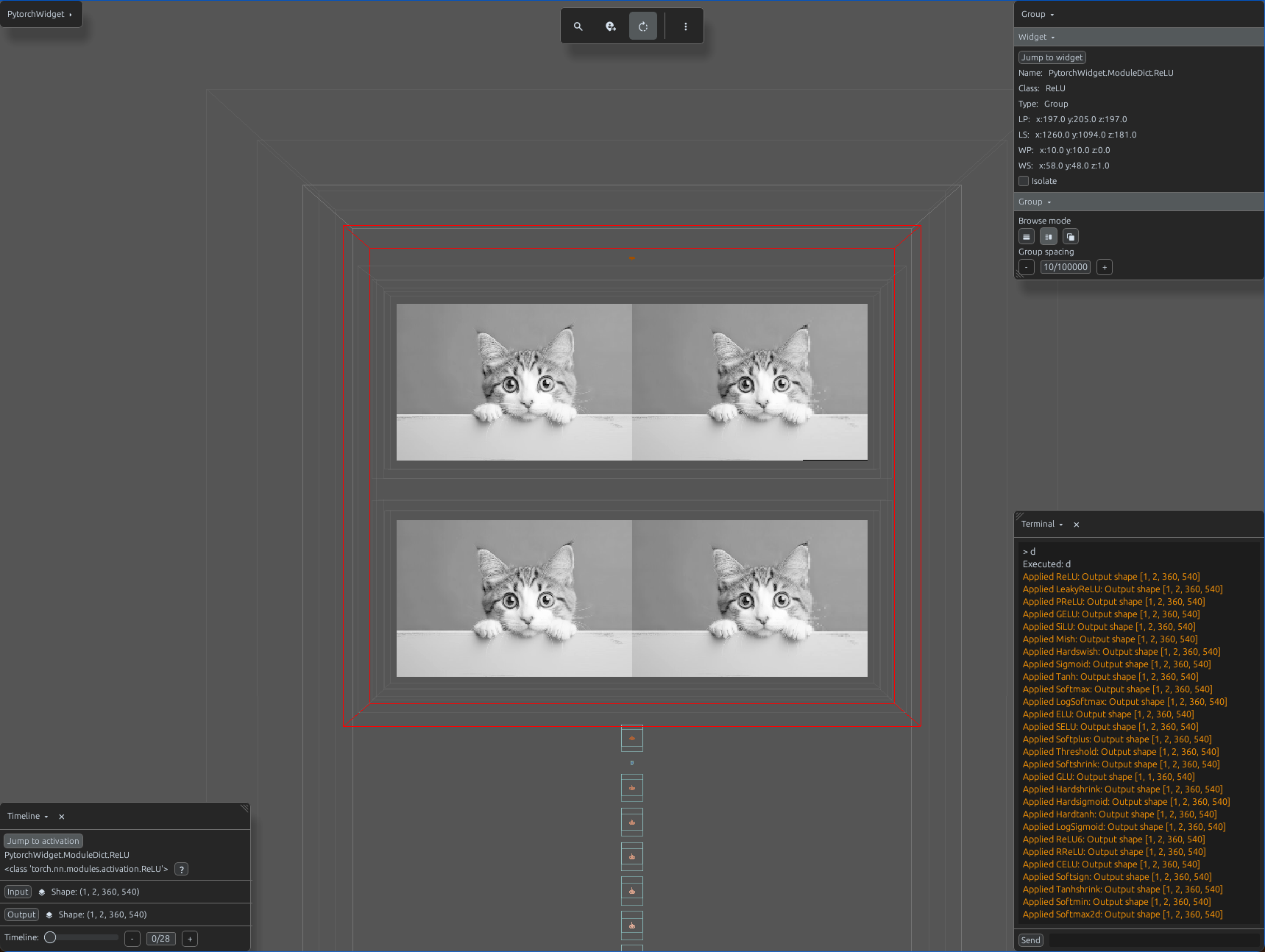This screenshot has width=1265, height=952.
Task: Select the third Browse mode stacked icon
Action: click(x=1071, y=237)
